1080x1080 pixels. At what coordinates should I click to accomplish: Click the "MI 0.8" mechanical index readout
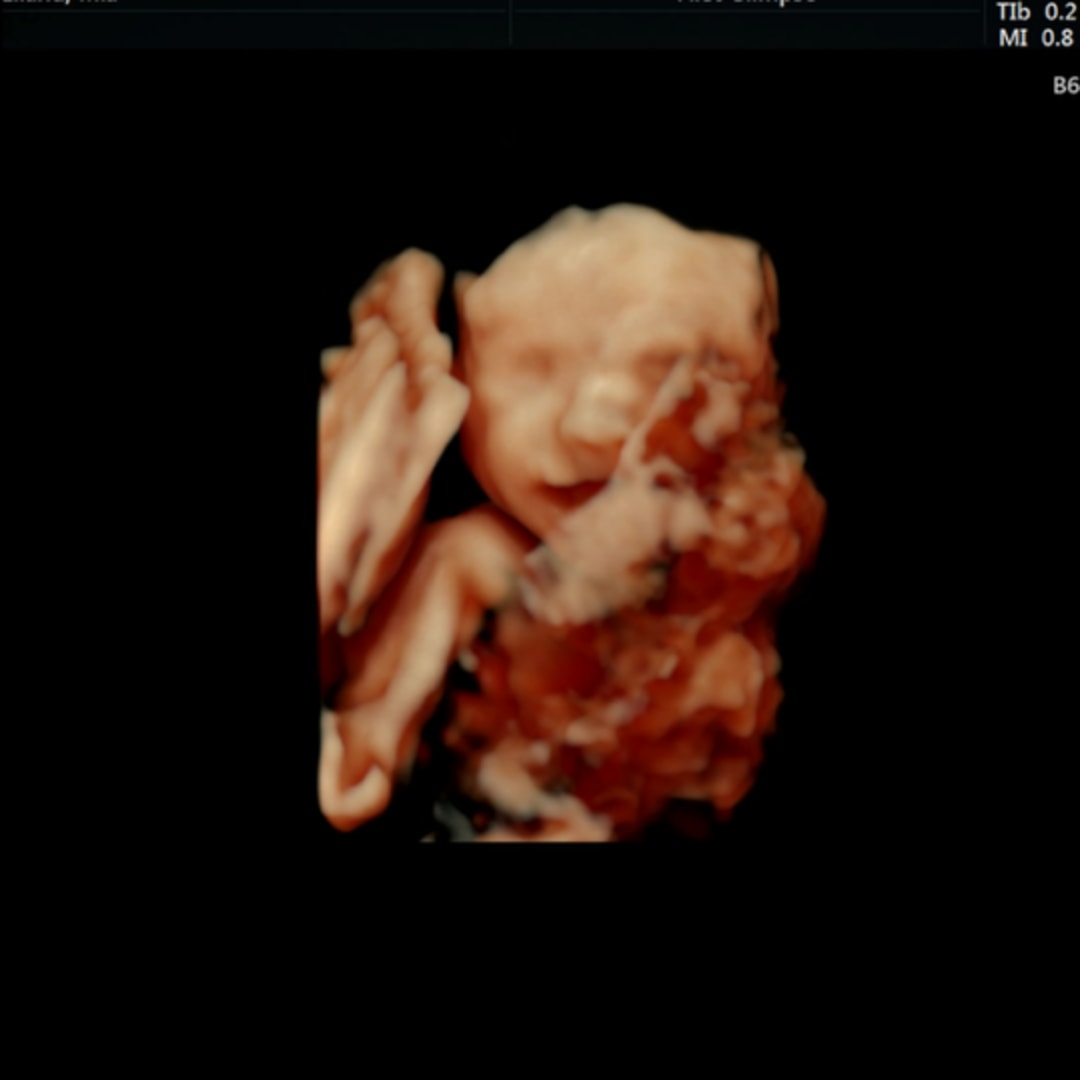click(1037, 37)
